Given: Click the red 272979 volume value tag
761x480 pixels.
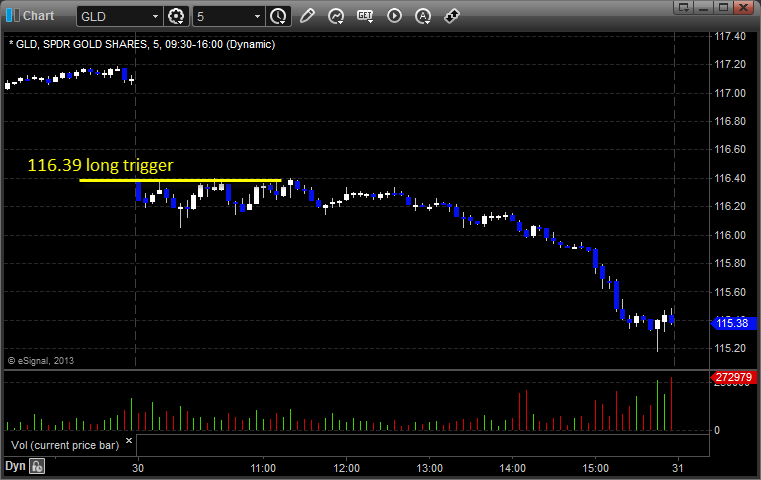Looking at the screenshot, I should point(733,377).
